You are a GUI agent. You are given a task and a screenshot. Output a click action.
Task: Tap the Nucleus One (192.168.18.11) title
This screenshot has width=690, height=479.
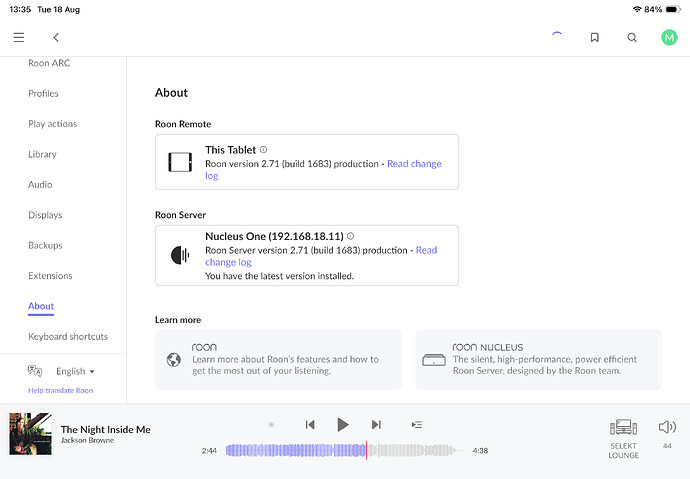pyautogui.click(x=274, y=236)
